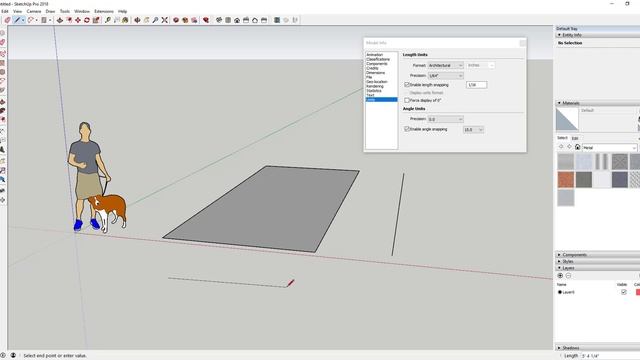Click the Zoom Extents icon

(164, 20)
